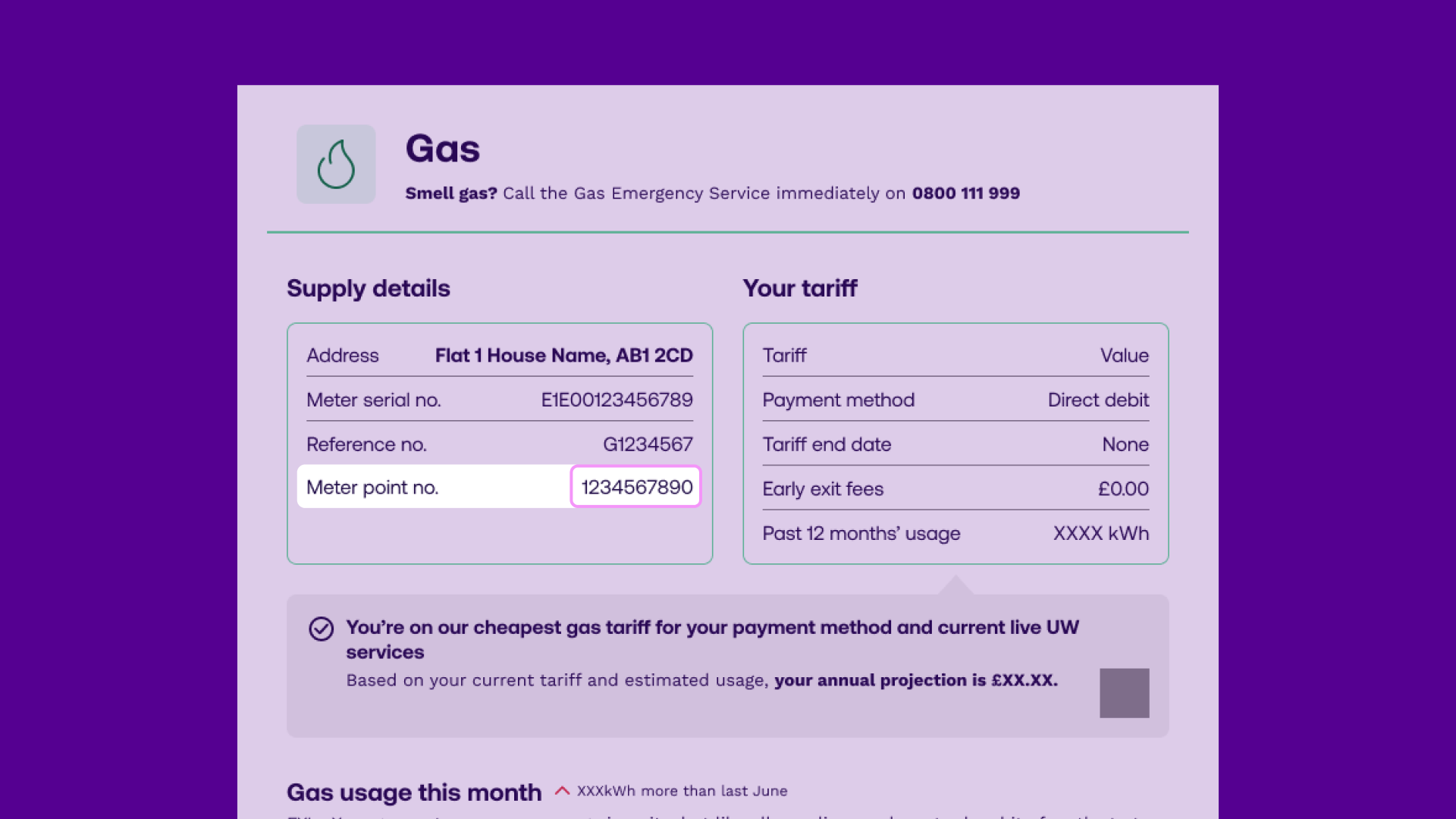The image size is (1456, 819).
Task: Select the highlighted meter point number 1234567890
Action: click(635, 487)
